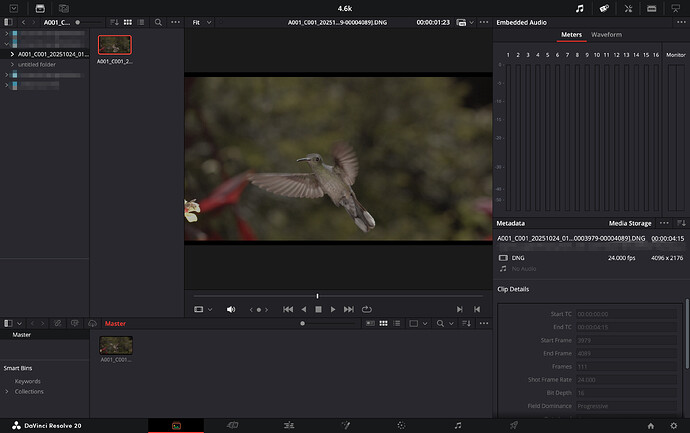
Task: Expand the untitled folder
Action: (x=12, y=65)
